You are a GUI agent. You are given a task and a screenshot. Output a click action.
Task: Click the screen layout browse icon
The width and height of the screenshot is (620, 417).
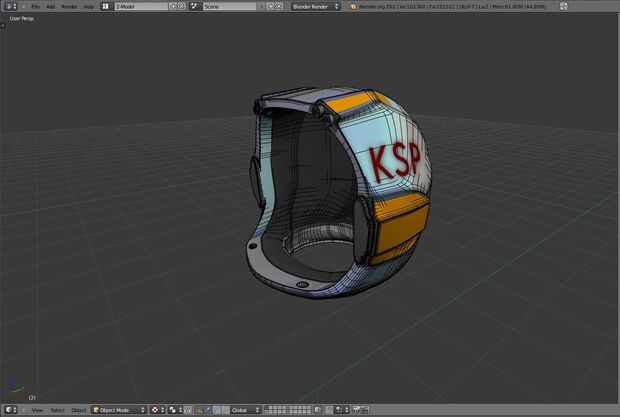(x=106, y=6)
